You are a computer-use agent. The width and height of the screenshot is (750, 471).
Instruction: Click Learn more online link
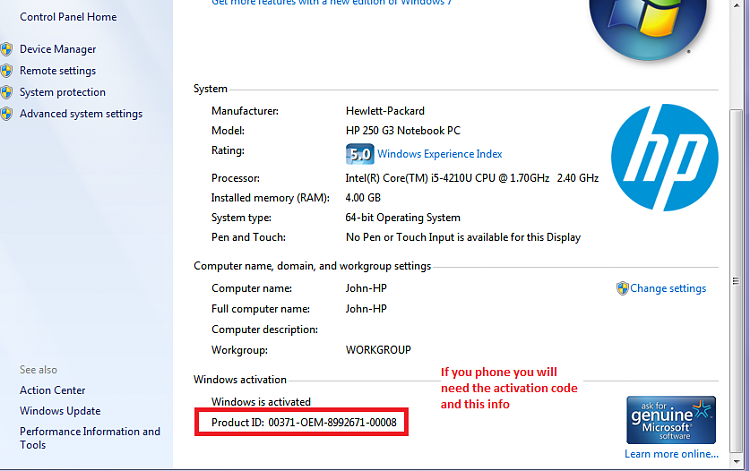pos(671,454)
